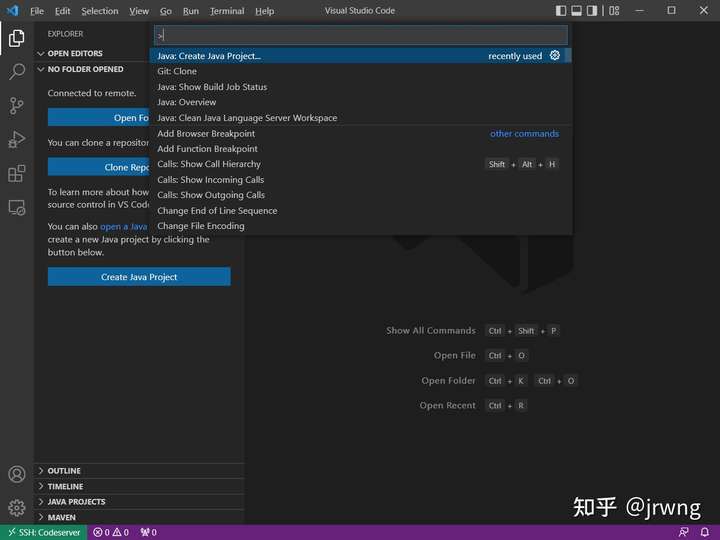Screen dimensions: 720x540
Task: Expand the Timeline section
Action: pyautogui.click(x=139, y=486)
